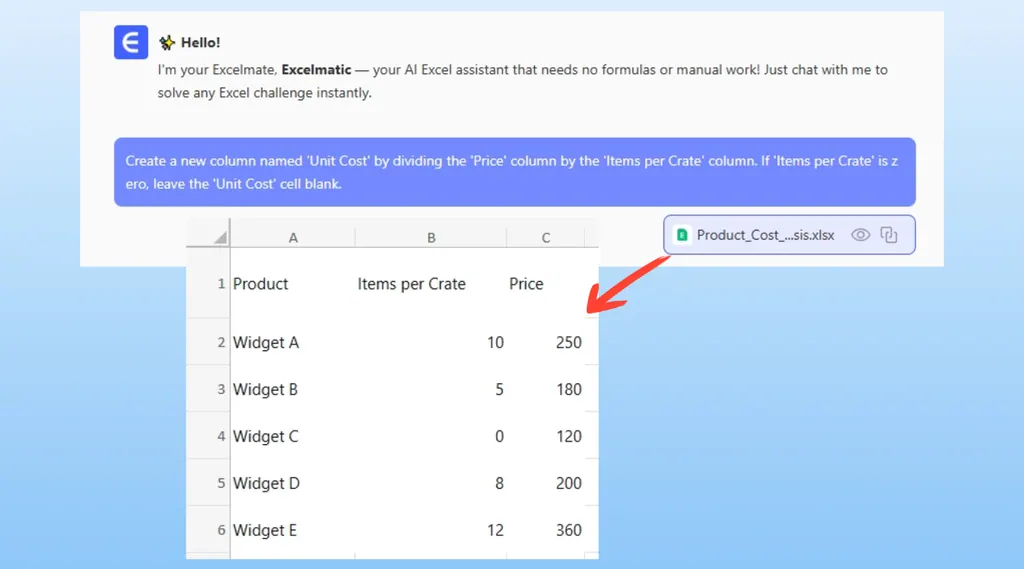Image resolution: width=1024 pixels, height=569 pixels.
Task: Open the Product_Cost xlsx file attachment
Action: 765,235
